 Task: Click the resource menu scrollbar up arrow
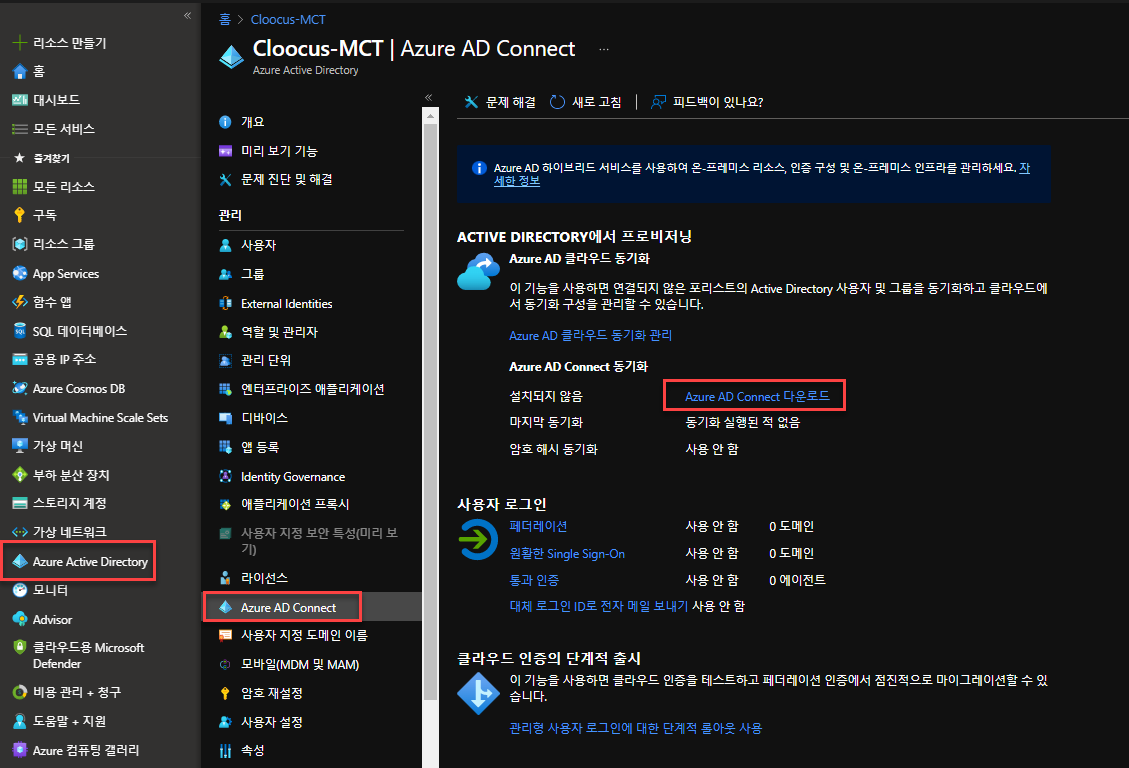tap(430, 116)
